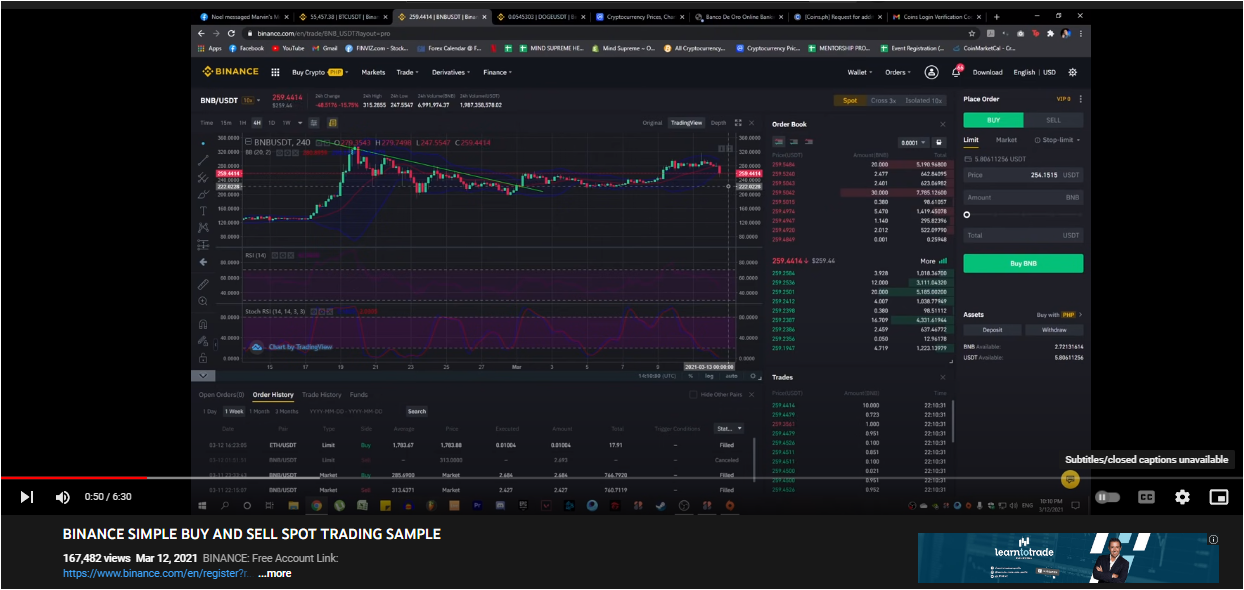1244x590 pixels.
Task: Switch chart to Original view
Action: pyautogui.click(x=652, y=123)
